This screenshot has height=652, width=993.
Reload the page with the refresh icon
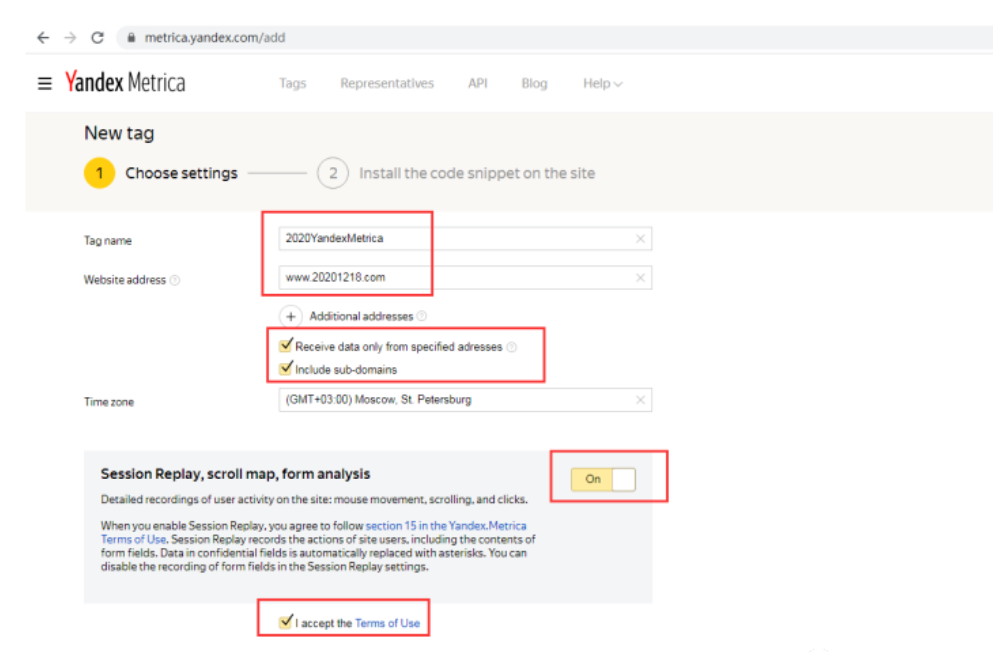point(98,38)
